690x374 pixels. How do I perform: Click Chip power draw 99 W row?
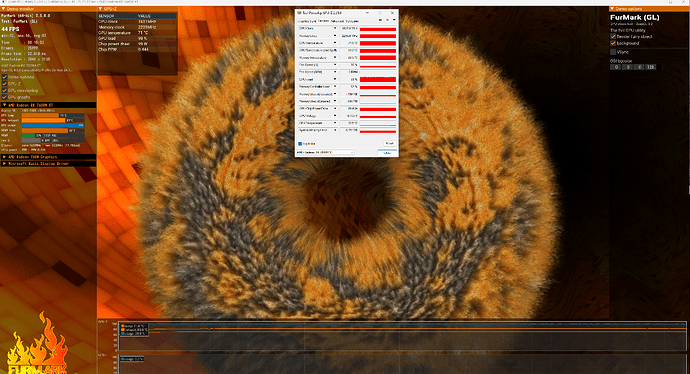coord(137,44)
